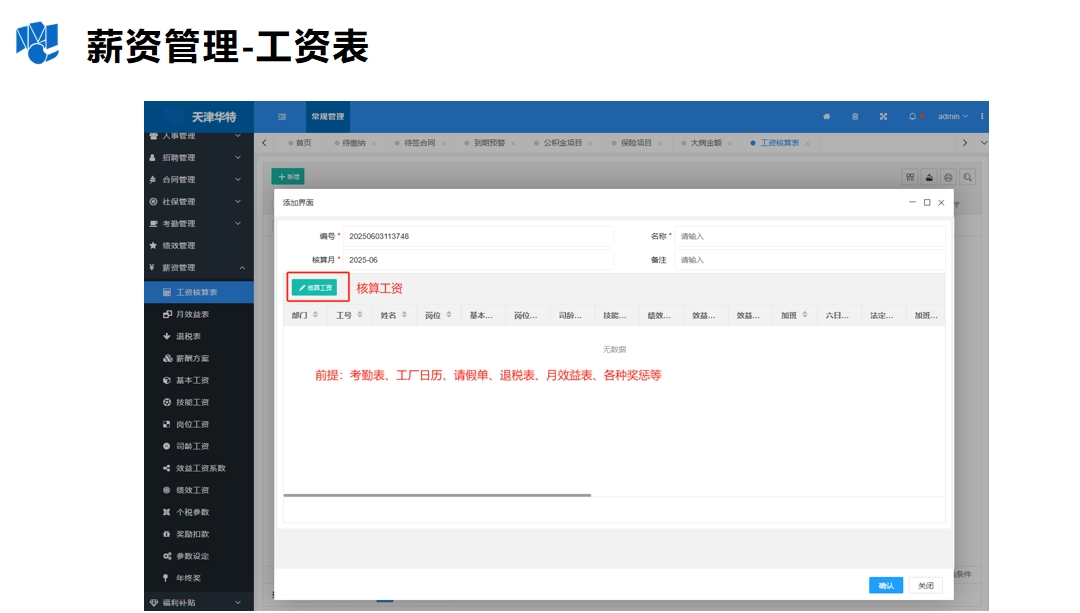The image size is (1080, 613).
Task: Click the 备注 input field
Action: coord(810,260)
